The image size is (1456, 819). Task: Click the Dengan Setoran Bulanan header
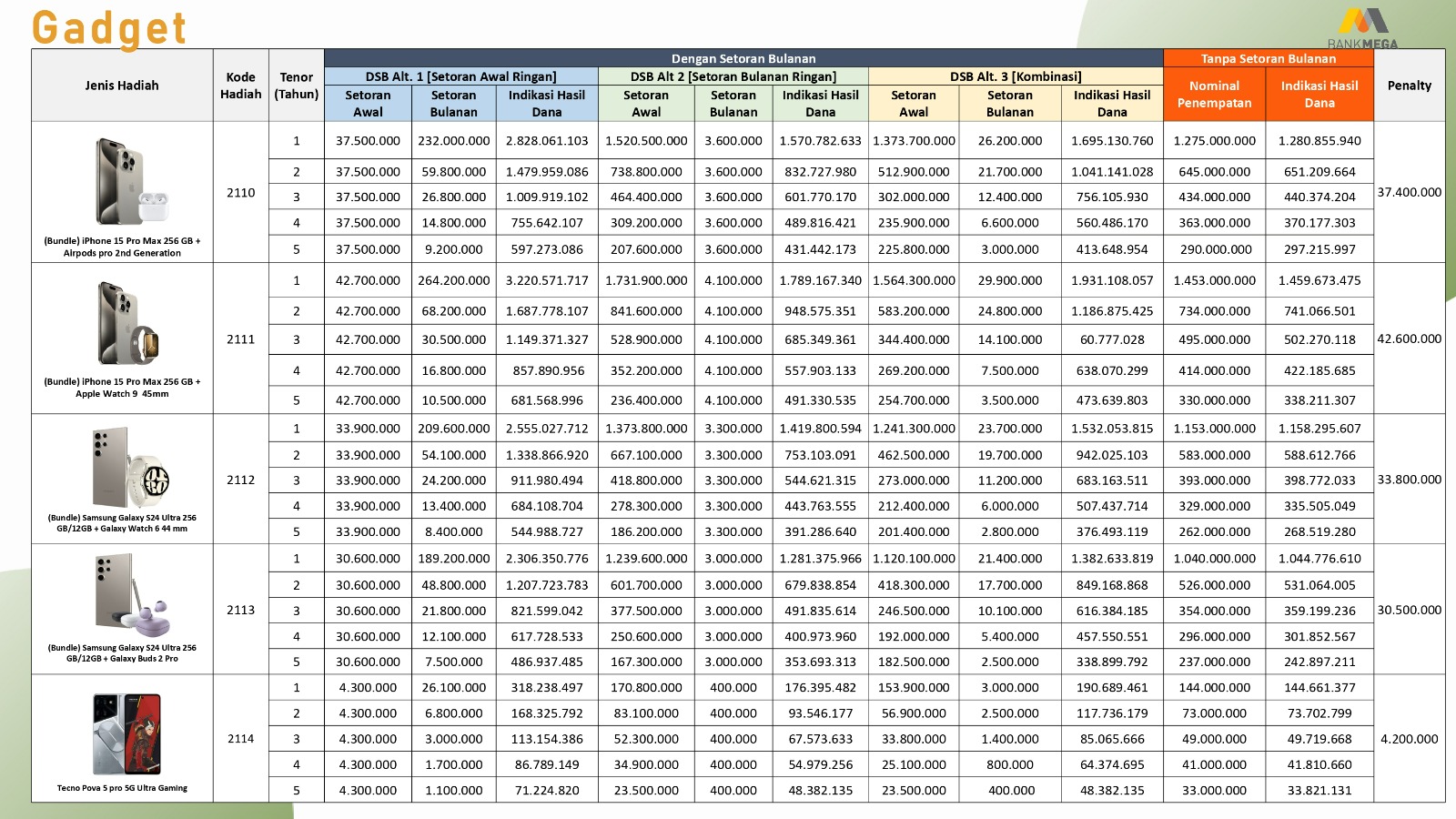click(743, 58)
